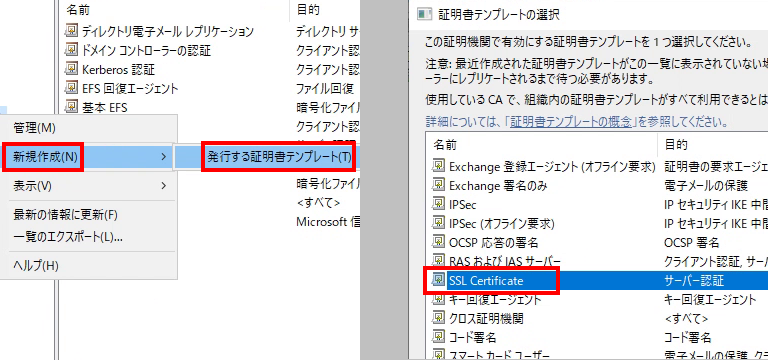Click the IPSec template icon in the dialog
The width and height of the screenshot is (768, 360).
pos(438,204)
